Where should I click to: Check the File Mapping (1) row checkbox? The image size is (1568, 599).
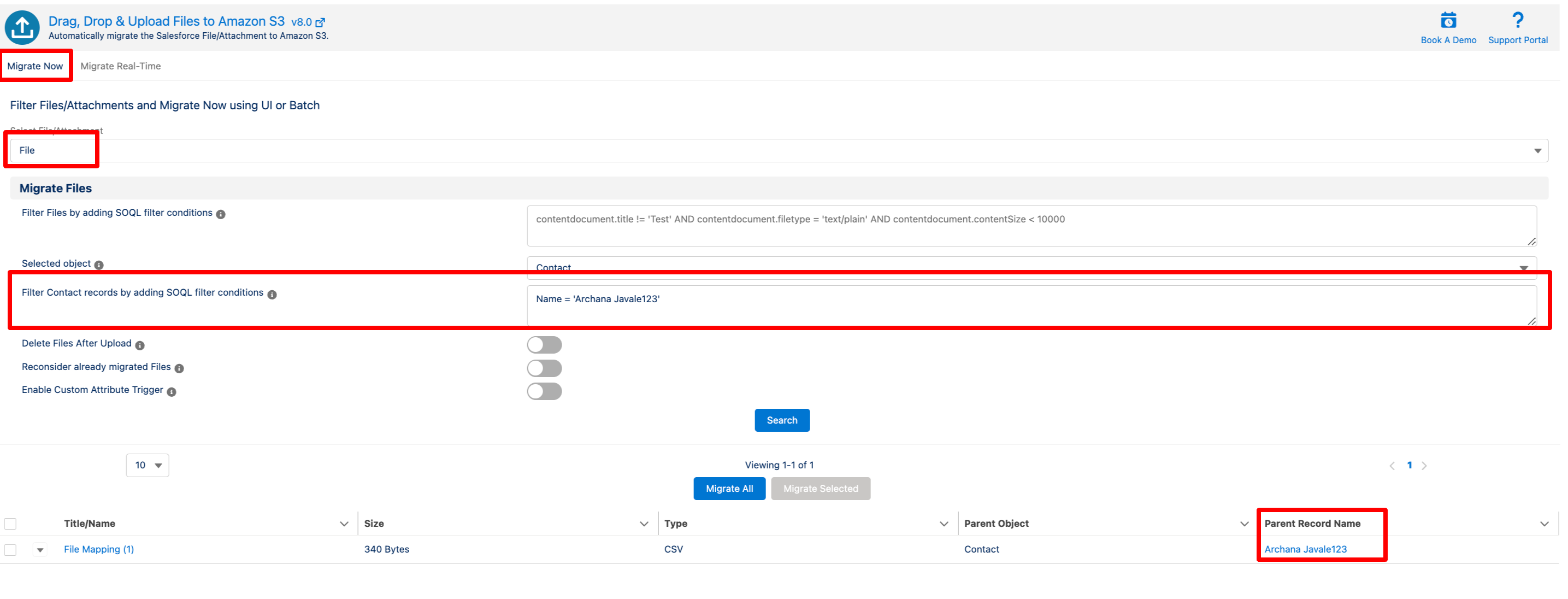tap(10, 550)
